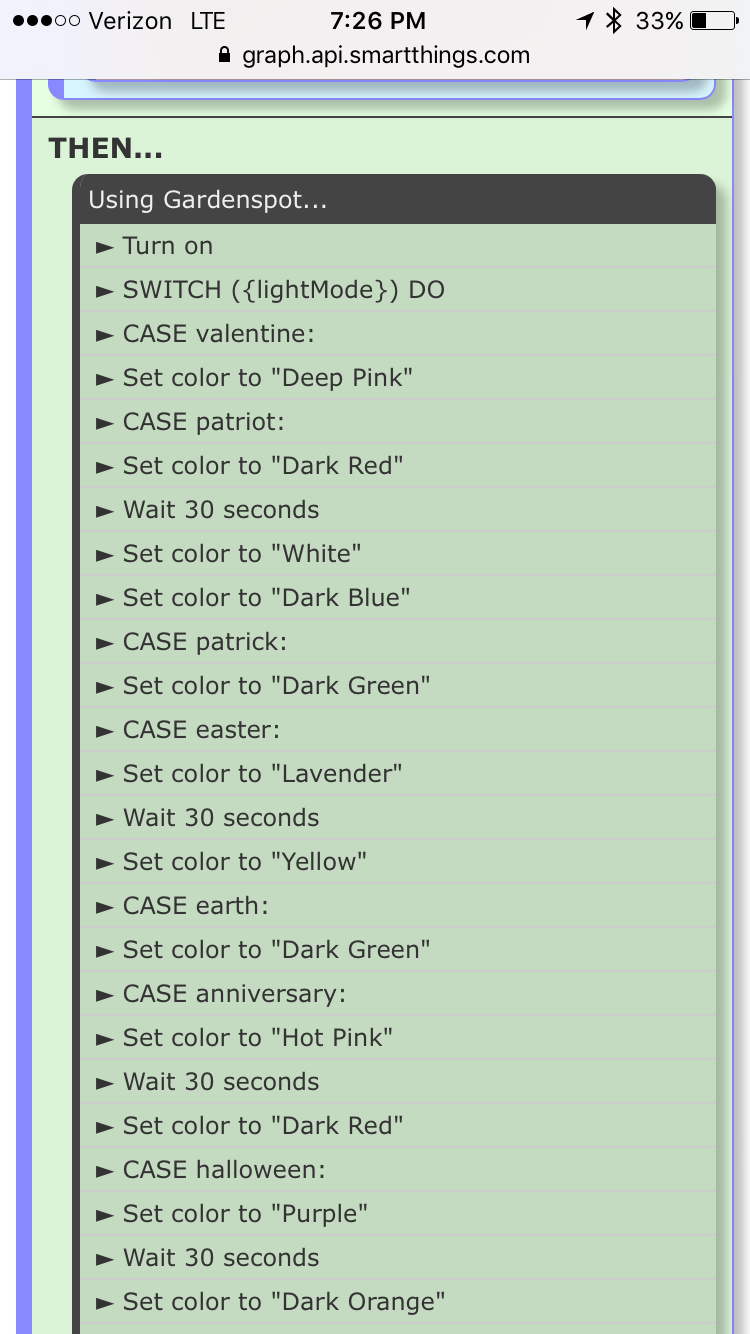Viewport: 750px width, 1334px height.
Task: Tap the Bluetooth icon in status bar
Action: point(614,20)
